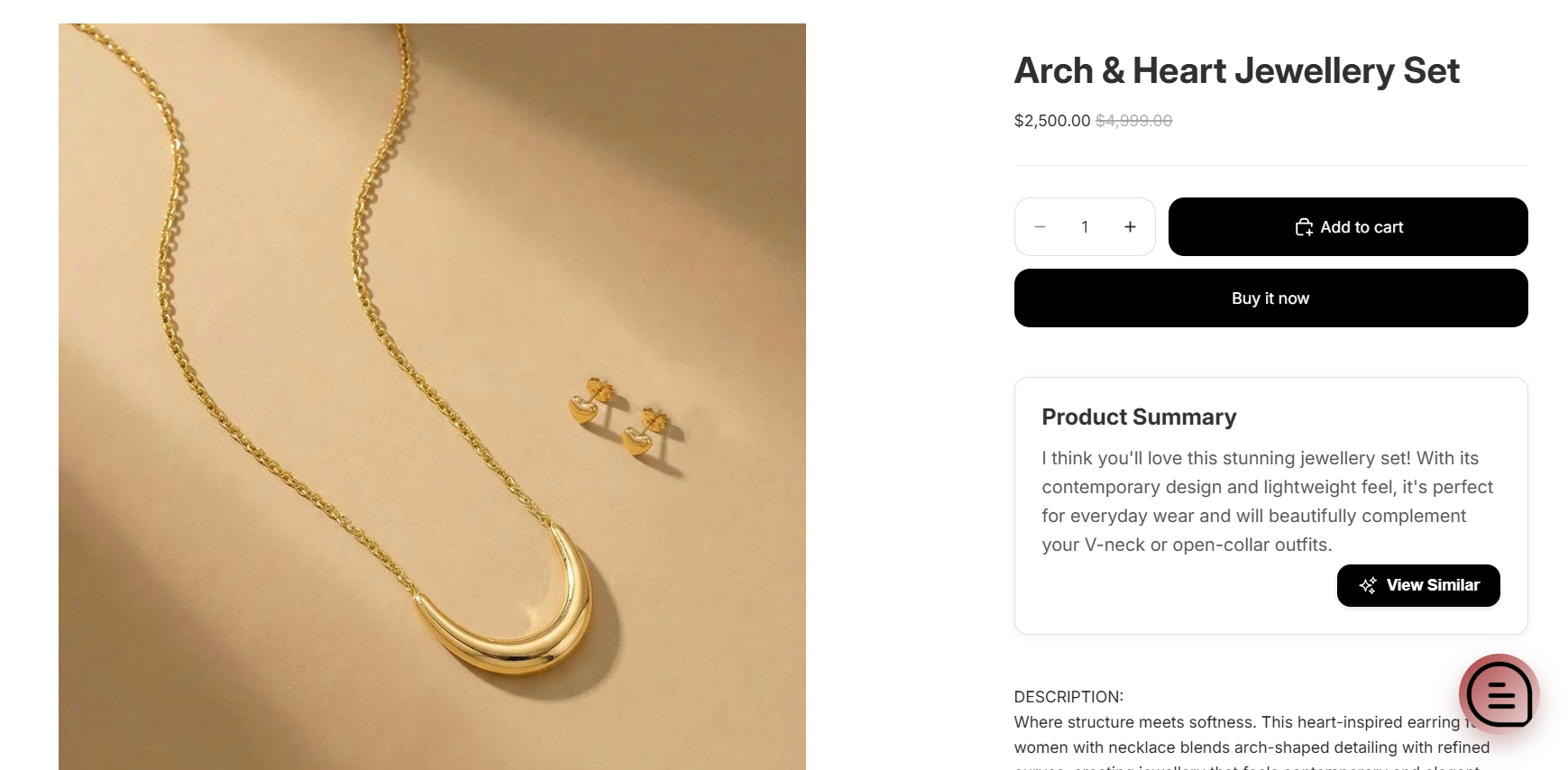This screenshot has width=1568, height=770.
Task: Click the shopping bag icon
Action: (1304, 227)
